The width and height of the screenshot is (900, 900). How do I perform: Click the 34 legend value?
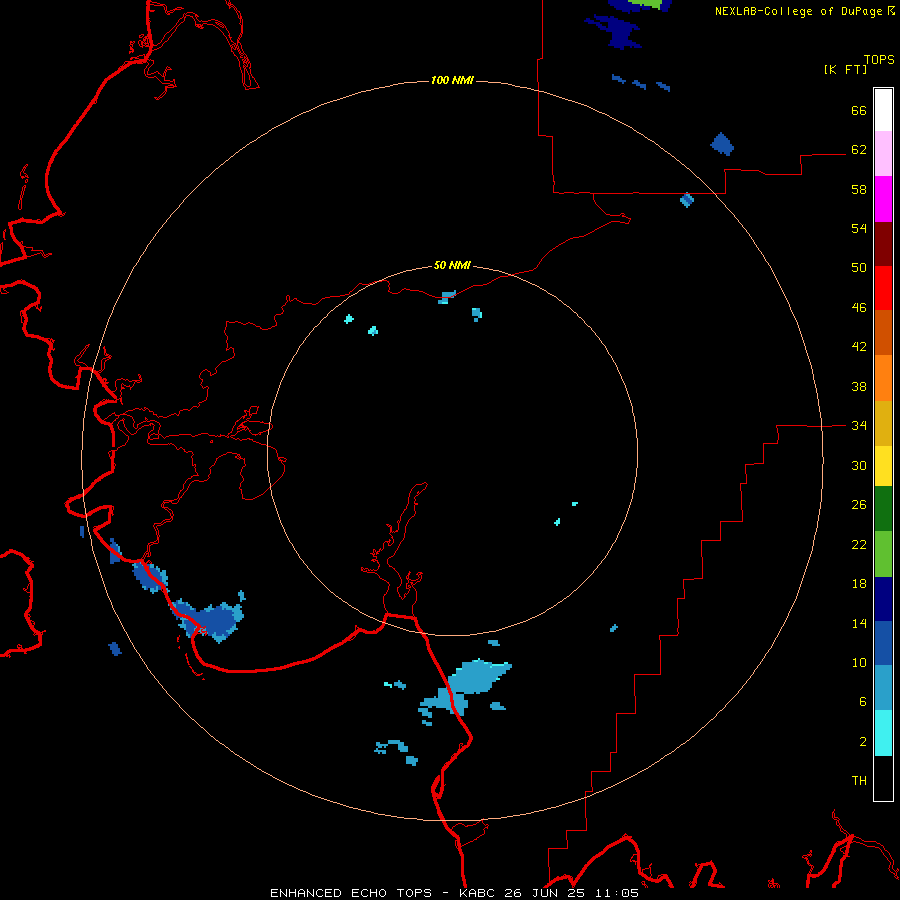[x=859, y=426]
